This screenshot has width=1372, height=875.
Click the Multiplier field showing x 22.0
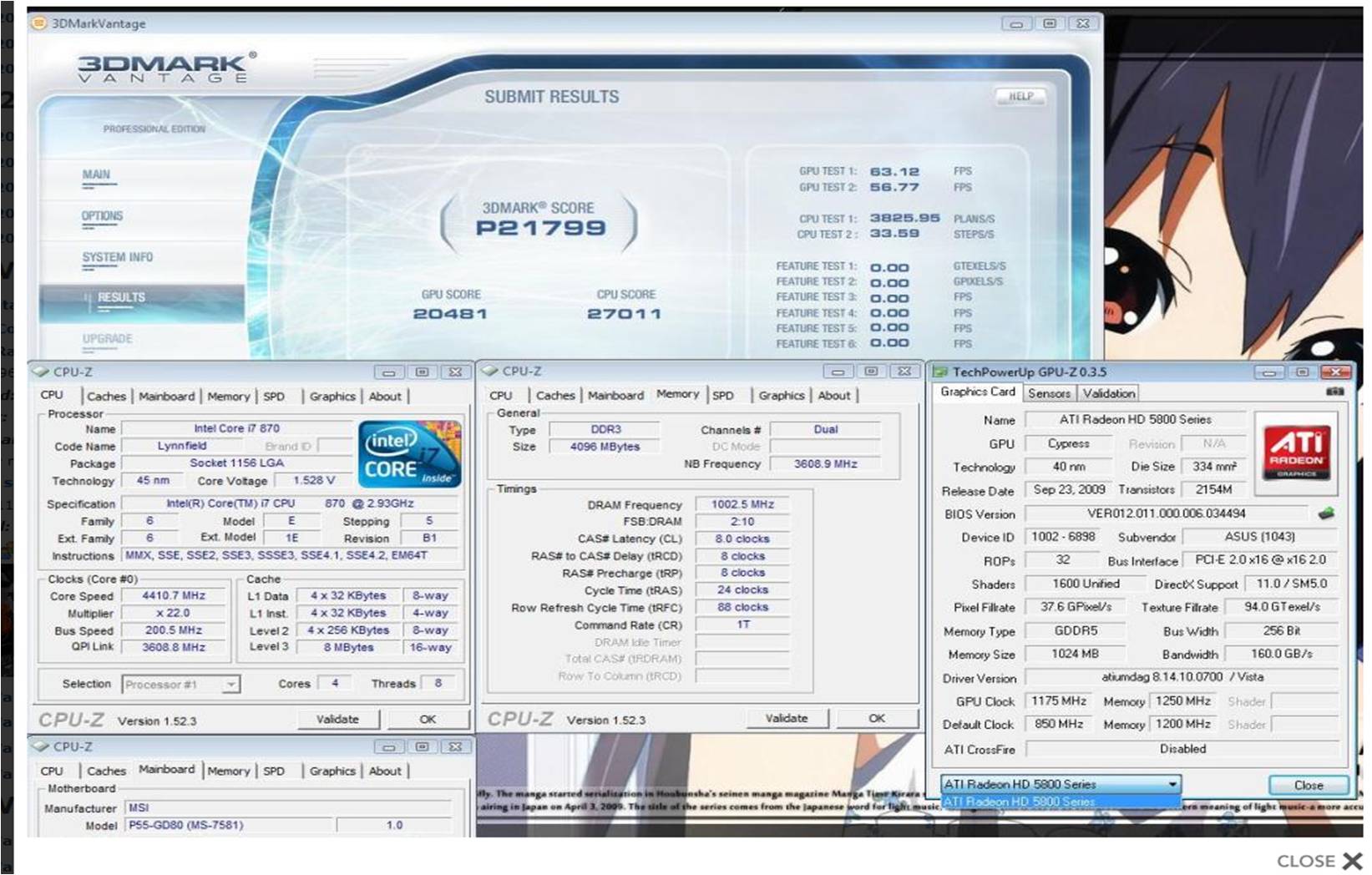click(x=174, y=613)
